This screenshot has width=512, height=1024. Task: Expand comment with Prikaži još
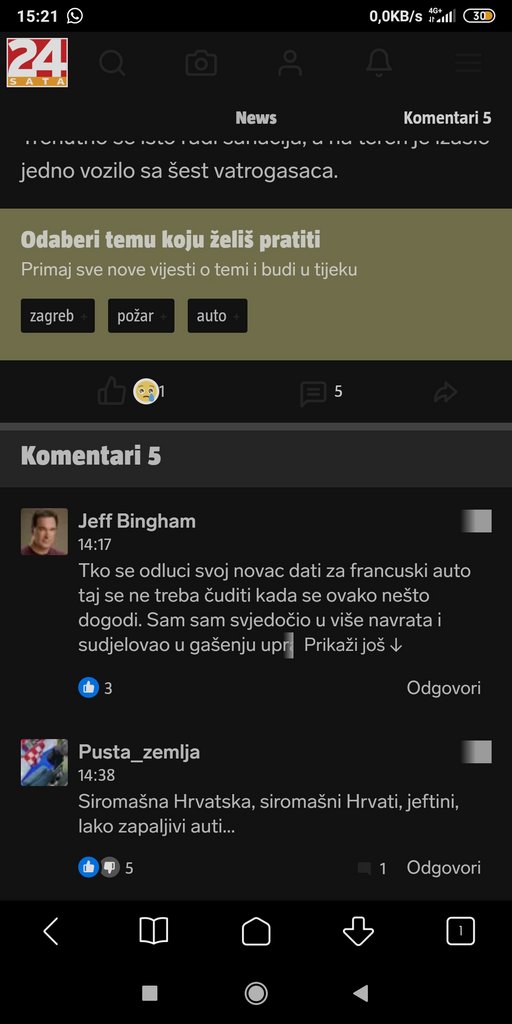(x=353, y=646)
